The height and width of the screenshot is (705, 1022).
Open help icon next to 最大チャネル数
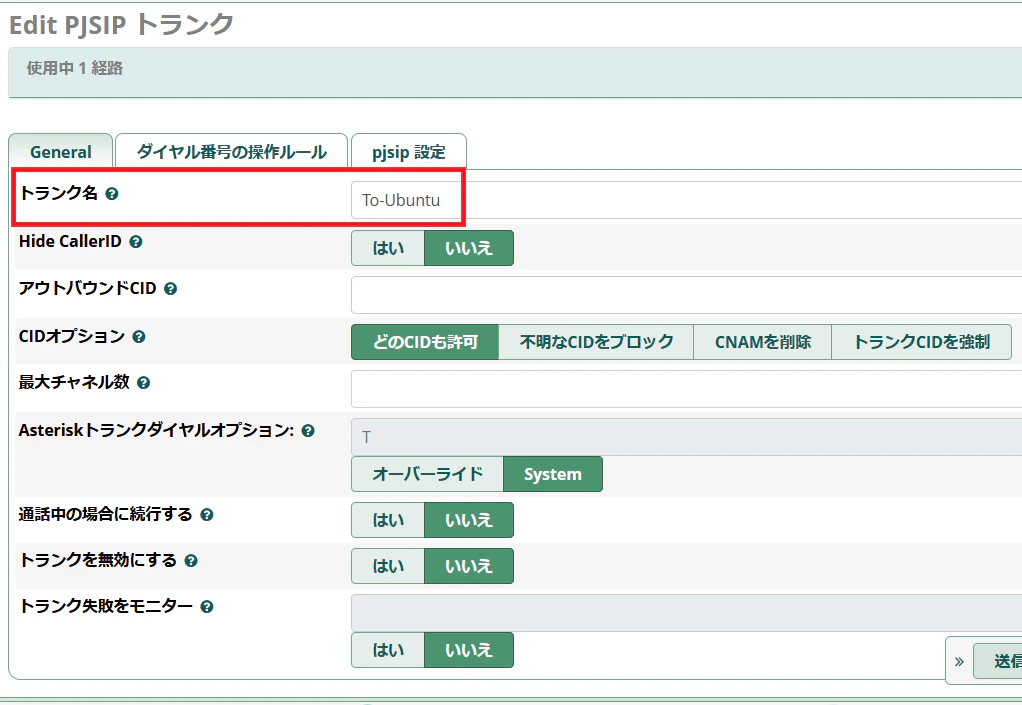[143, 382]
